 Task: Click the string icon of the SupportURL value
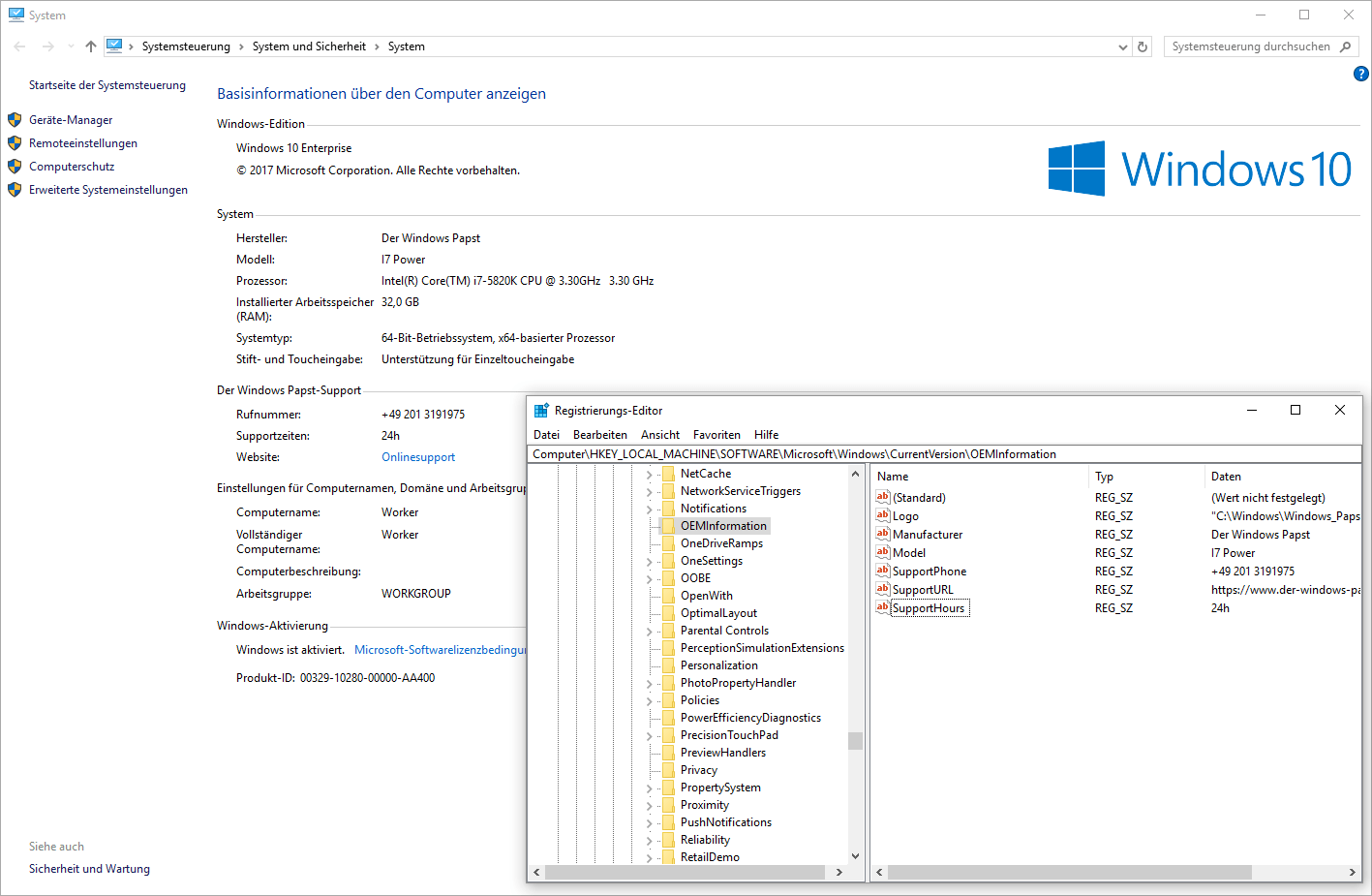click(882, 589)
